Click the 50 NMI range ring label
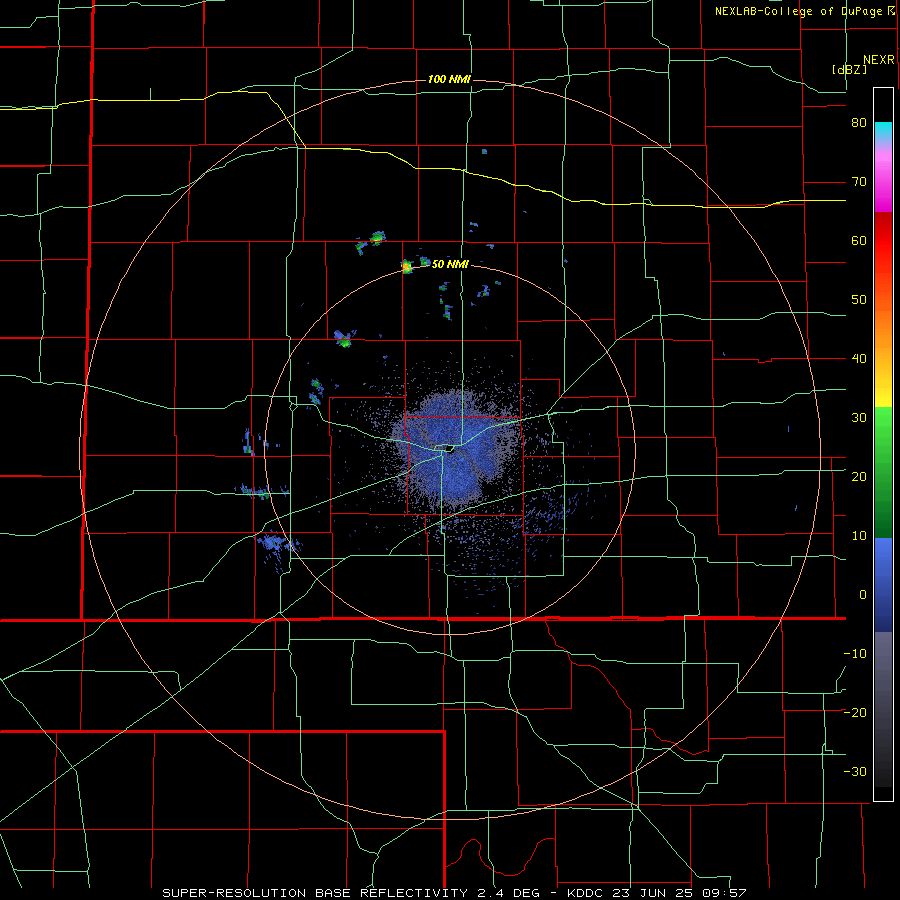Viewport: 900px width, 900px height. 450,264
